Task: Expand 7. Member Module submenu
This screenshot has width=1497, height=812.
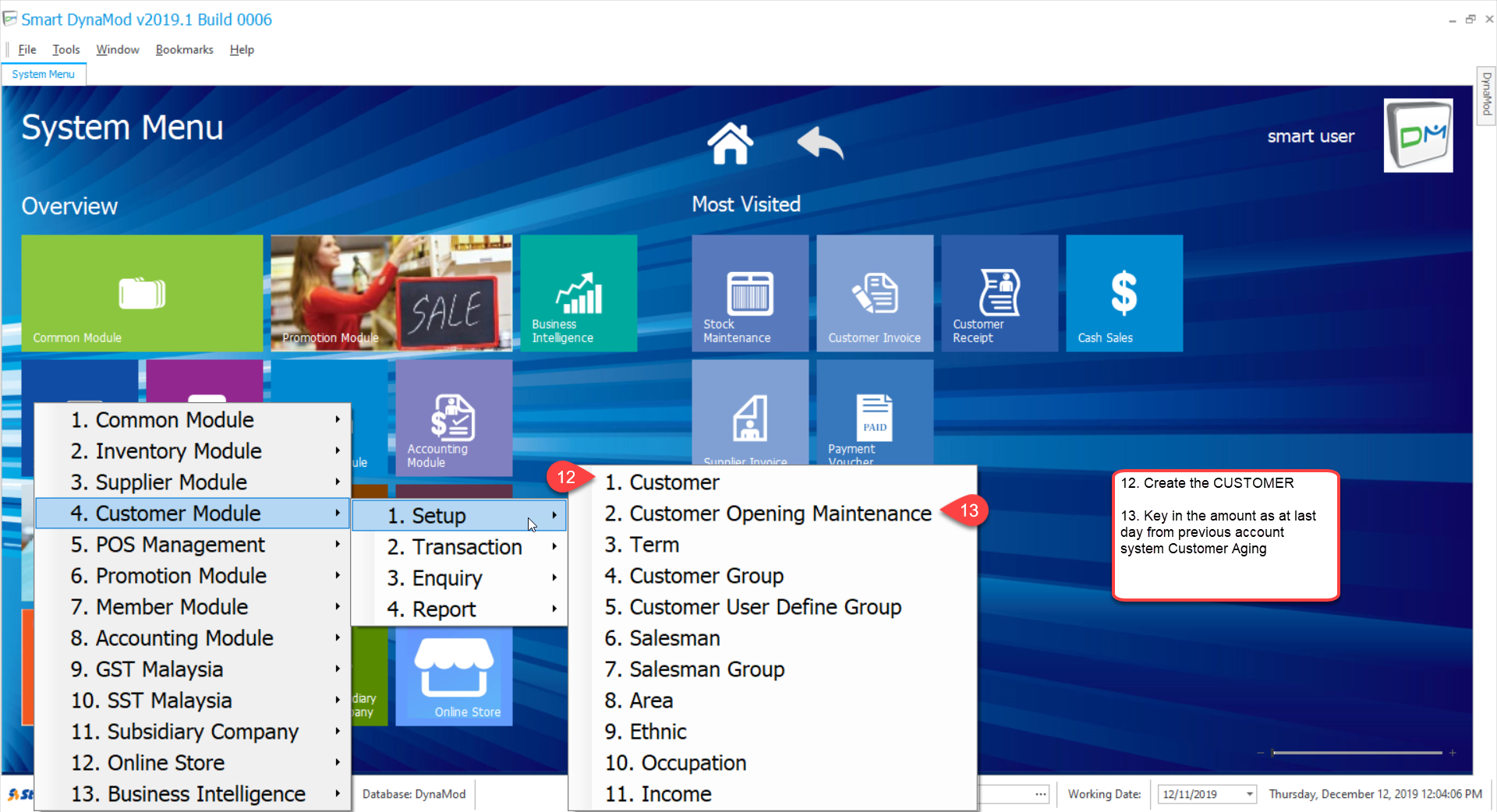Action: [193, 606]
